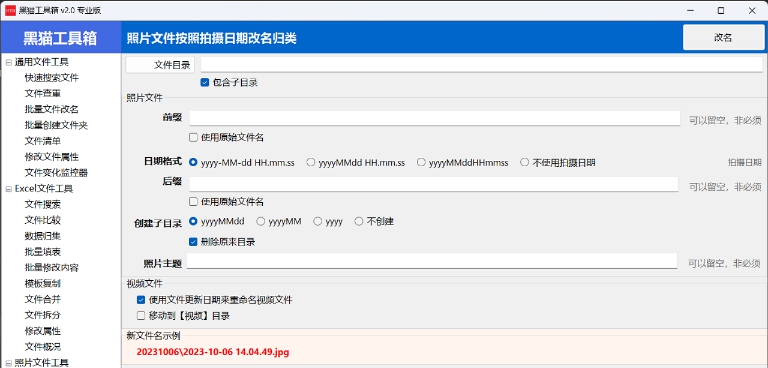Select 不使用拍摄日期 option
Image resolution: width=768 pixels, height=368 pixels.
[525, 162]
